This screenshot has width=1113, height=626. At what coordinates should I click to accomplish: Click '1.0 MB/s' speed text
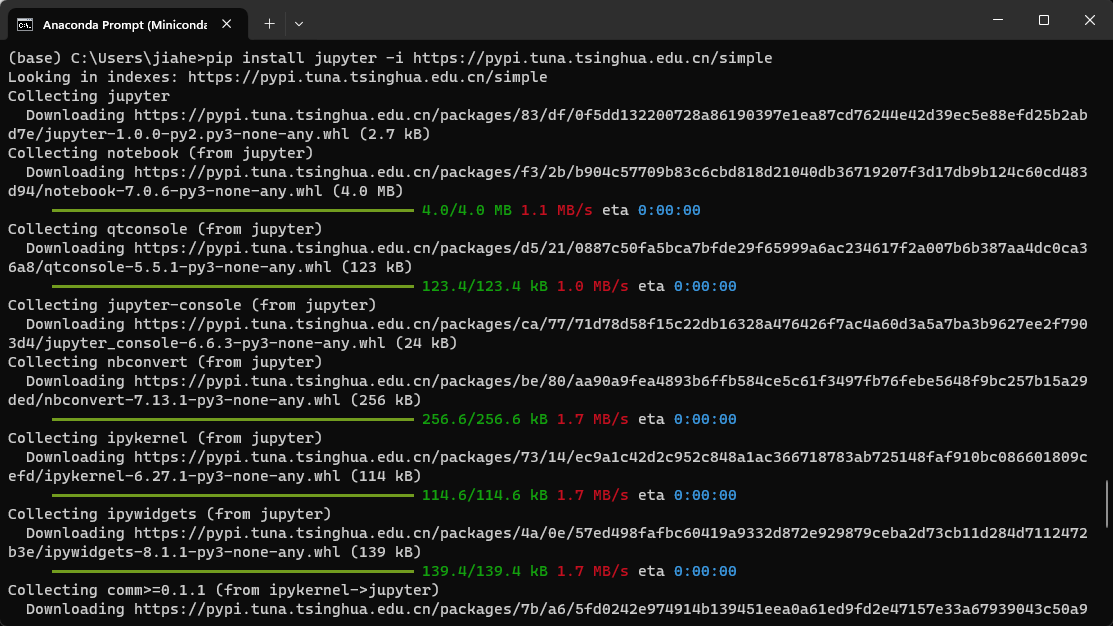pyautogui.click(x=593, y=286)
